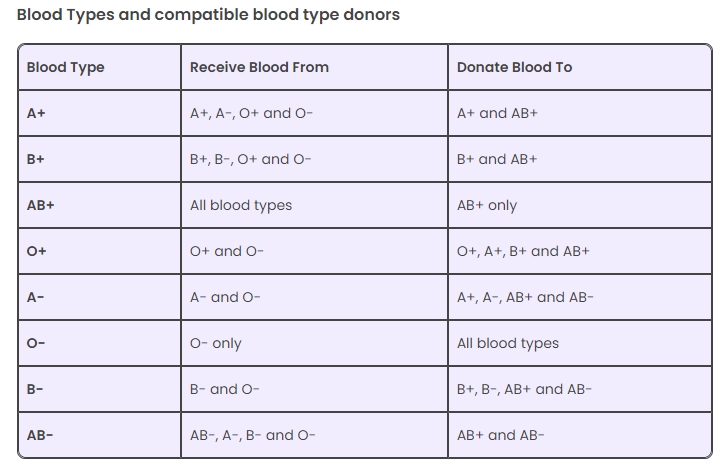Screen dimensions: 721x474
Task: Click the "Blood Types and compatible blood type donors" heading
Action: tap(208, 15)
